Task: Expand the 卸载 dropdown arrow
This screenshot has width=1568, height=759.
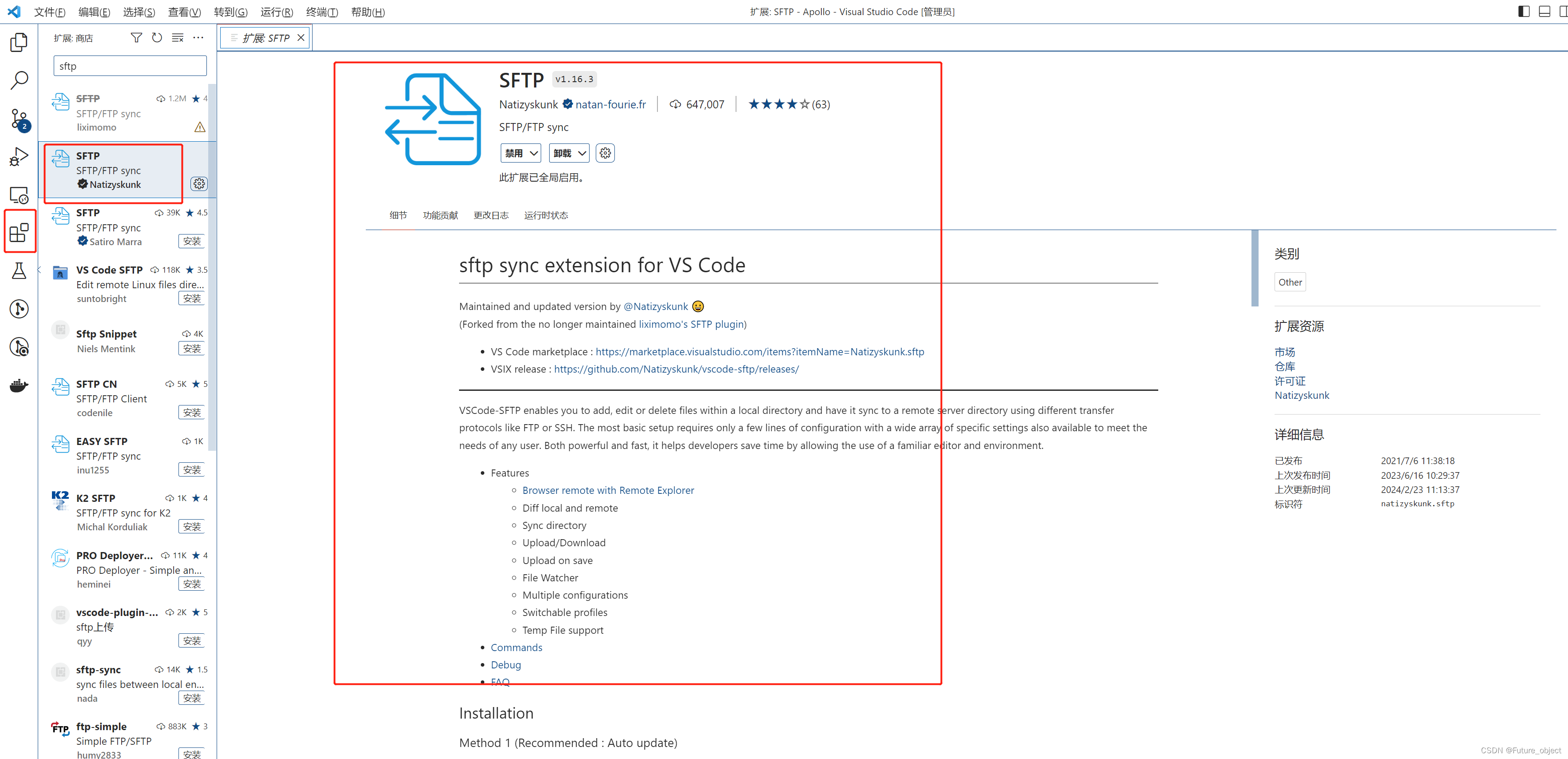Action: (x=580, y=153)
